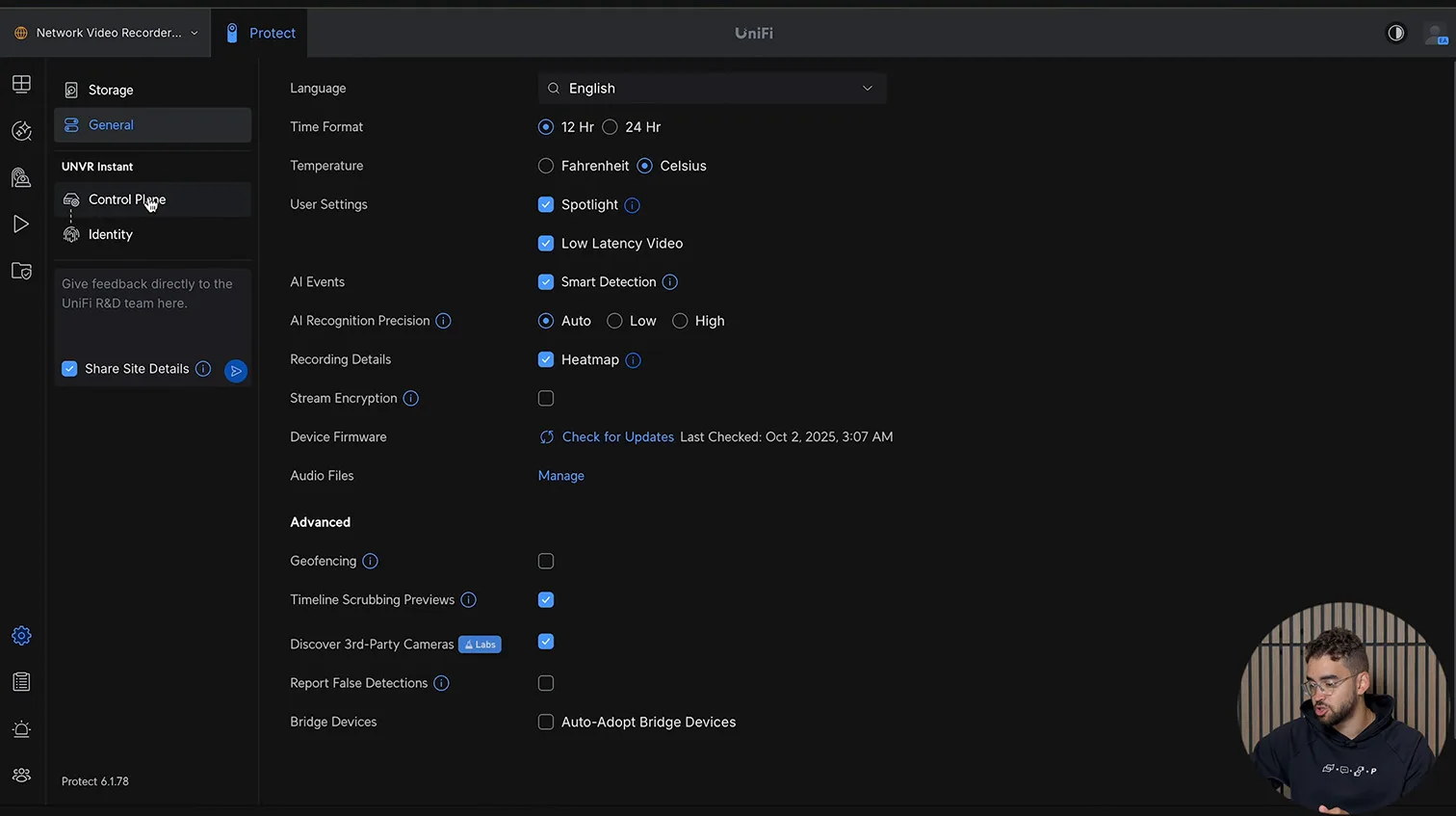
Task: Open the dashboard grid icon in left sidebar
Action: pos(21,84)
